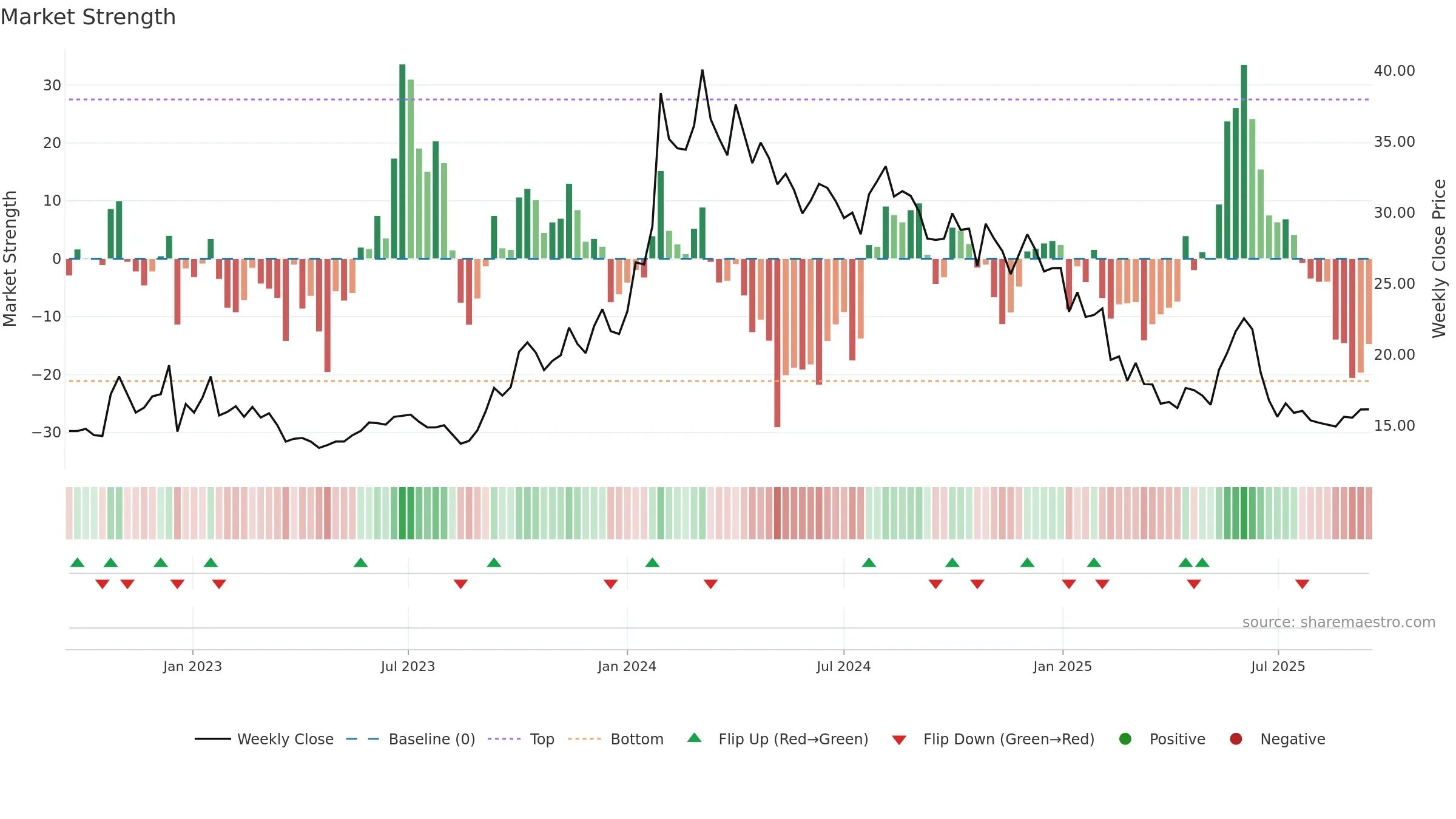Click the 15.00 price axis label
This screenshot has height=819, width=1456.
[1394, 425]
